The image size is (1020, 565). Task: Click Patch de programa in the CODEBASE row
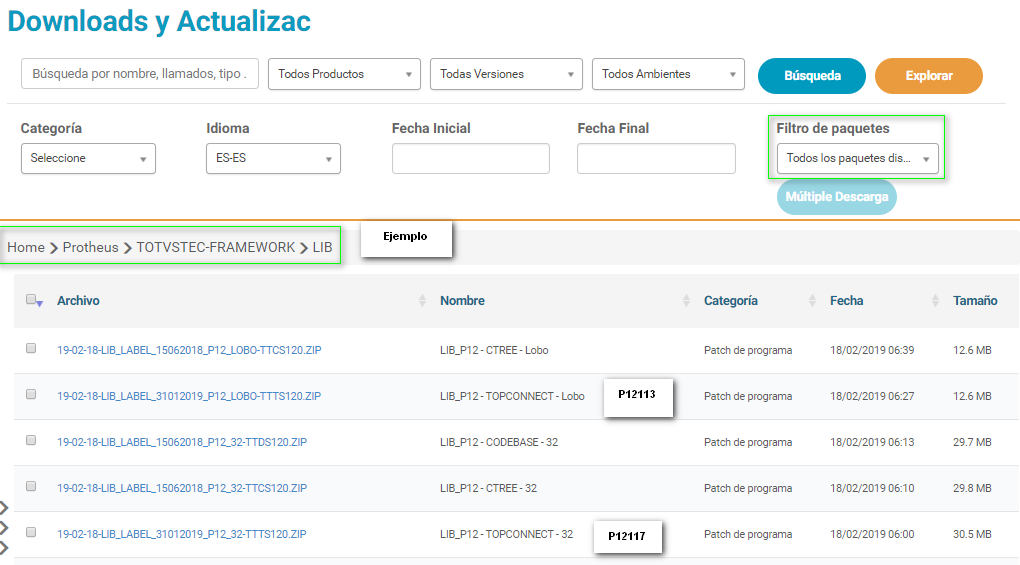748,442
